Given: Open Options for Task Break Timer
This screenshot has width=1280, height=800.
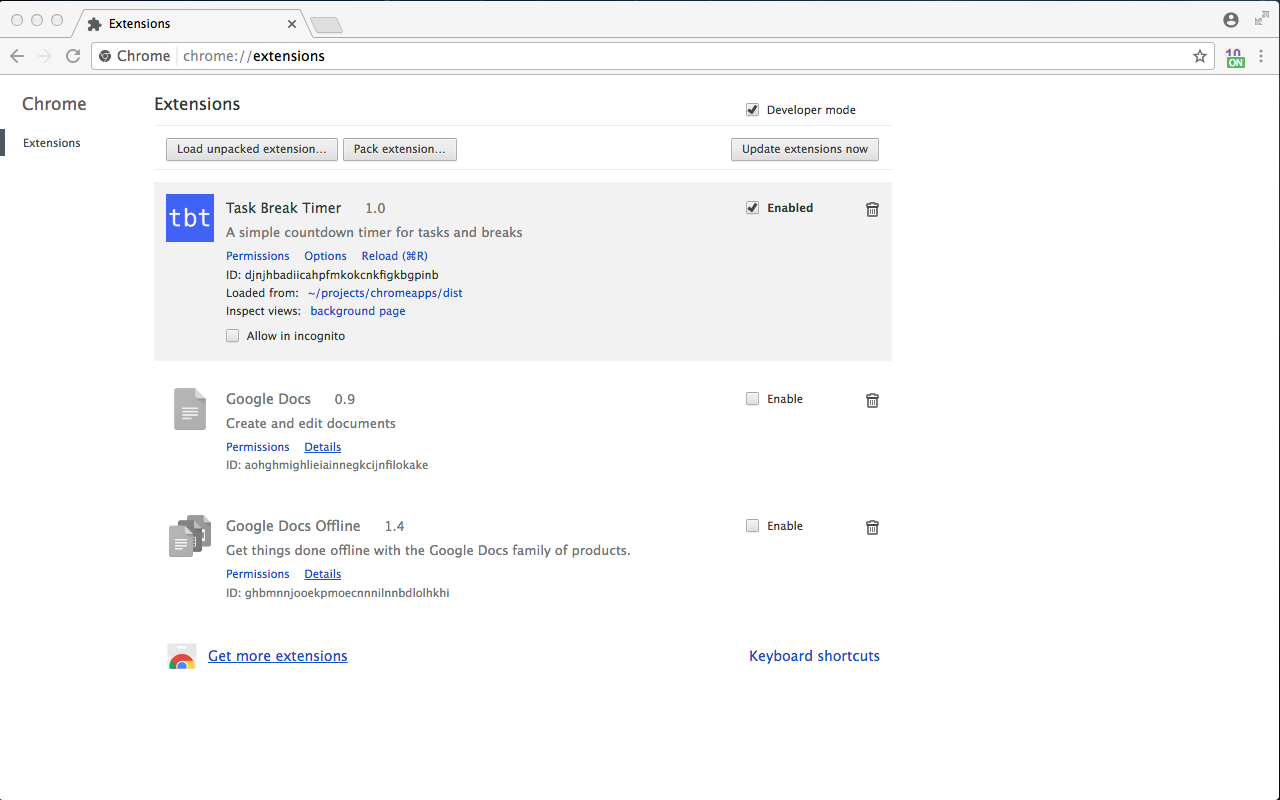Looking at the screenshot, I should point(326,256).
